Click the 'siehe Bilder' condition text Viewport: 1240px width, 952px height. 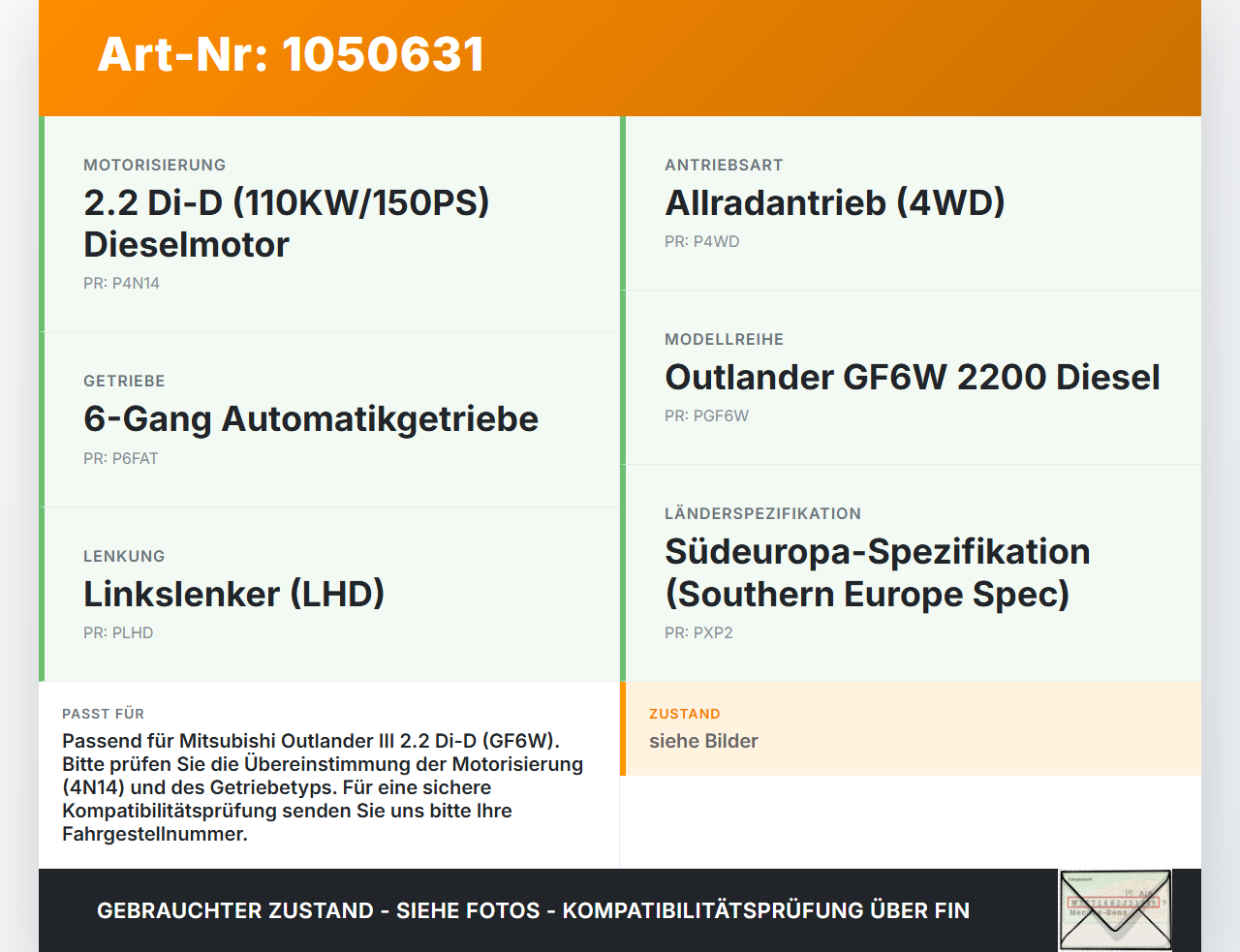click(703, 741)
